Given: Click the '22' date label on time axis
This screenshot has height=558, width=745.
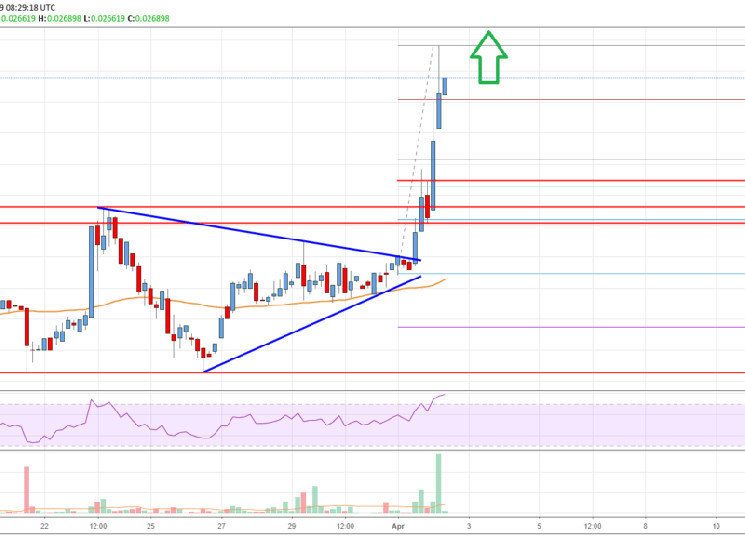Looking at the screenshot, I should [x=44, y=526].
